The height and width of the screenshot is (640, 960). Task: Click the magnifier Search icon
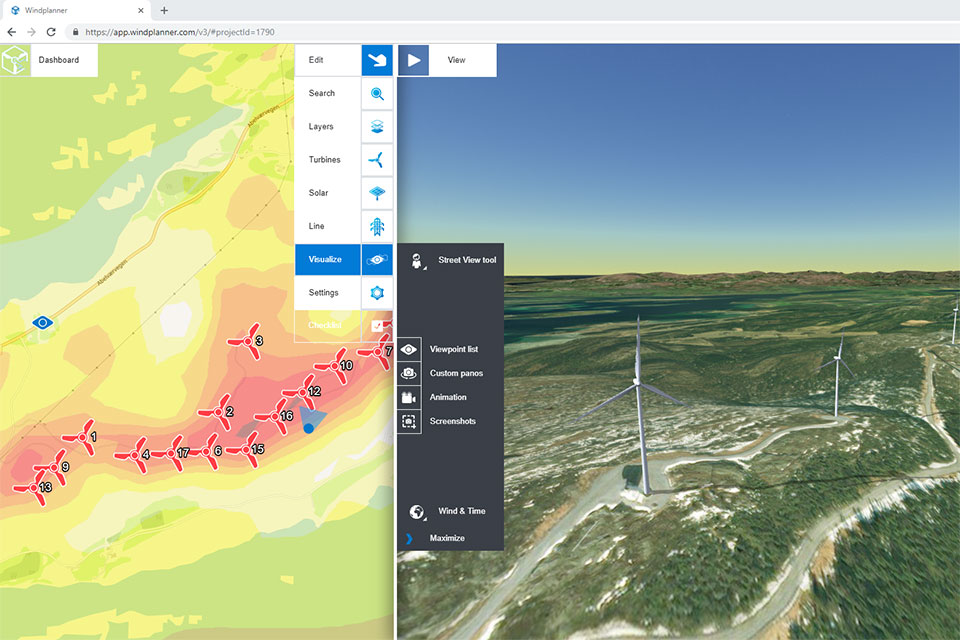(x=376, y=93)
